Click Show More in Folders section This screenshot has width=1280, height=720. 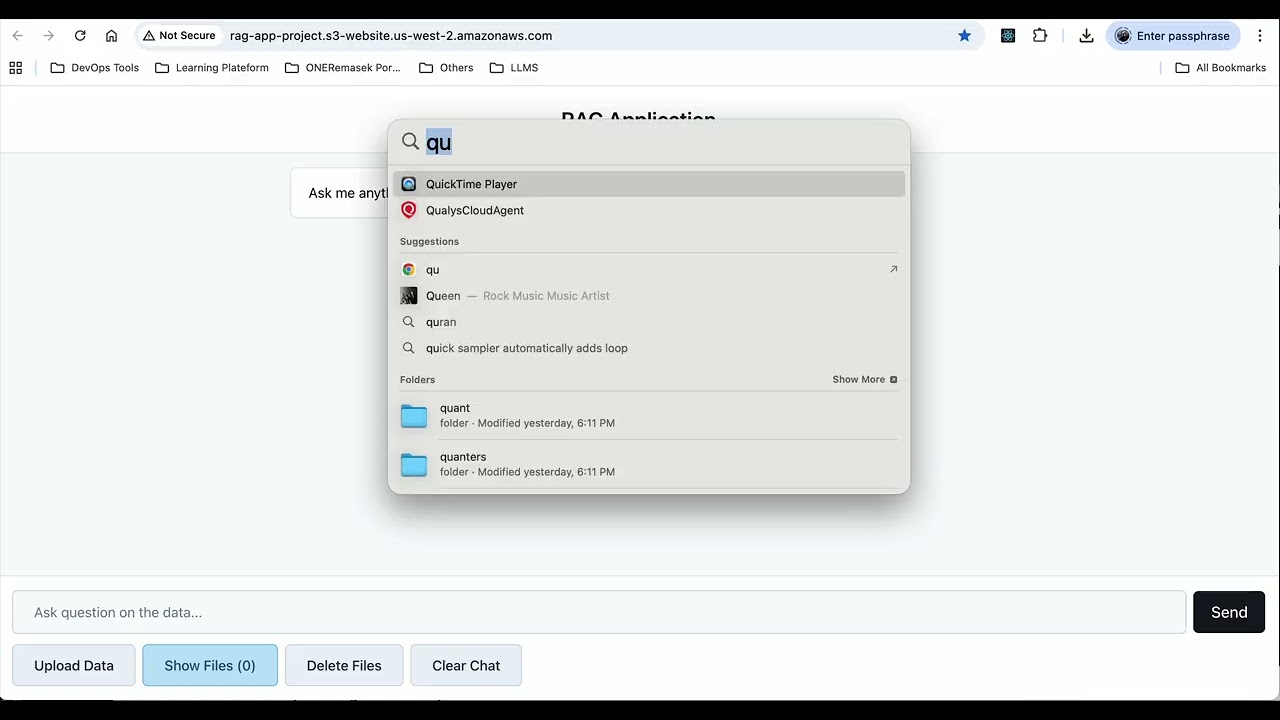click(864, 380)
